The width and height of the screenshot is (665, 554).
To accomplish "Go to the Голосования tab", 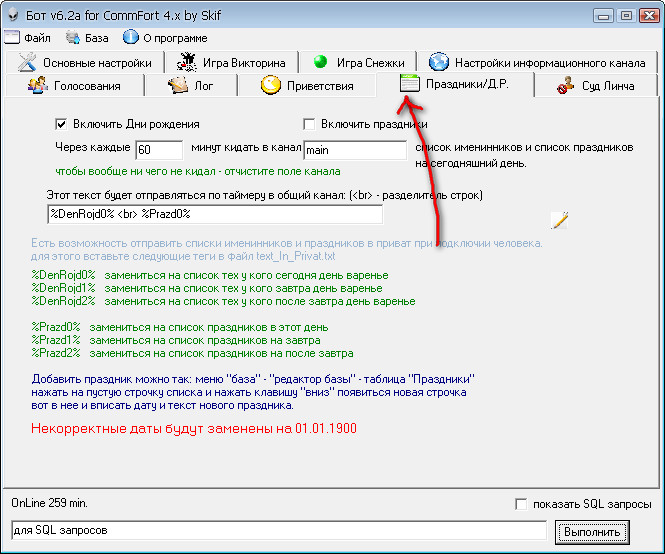I will (76, 86).
